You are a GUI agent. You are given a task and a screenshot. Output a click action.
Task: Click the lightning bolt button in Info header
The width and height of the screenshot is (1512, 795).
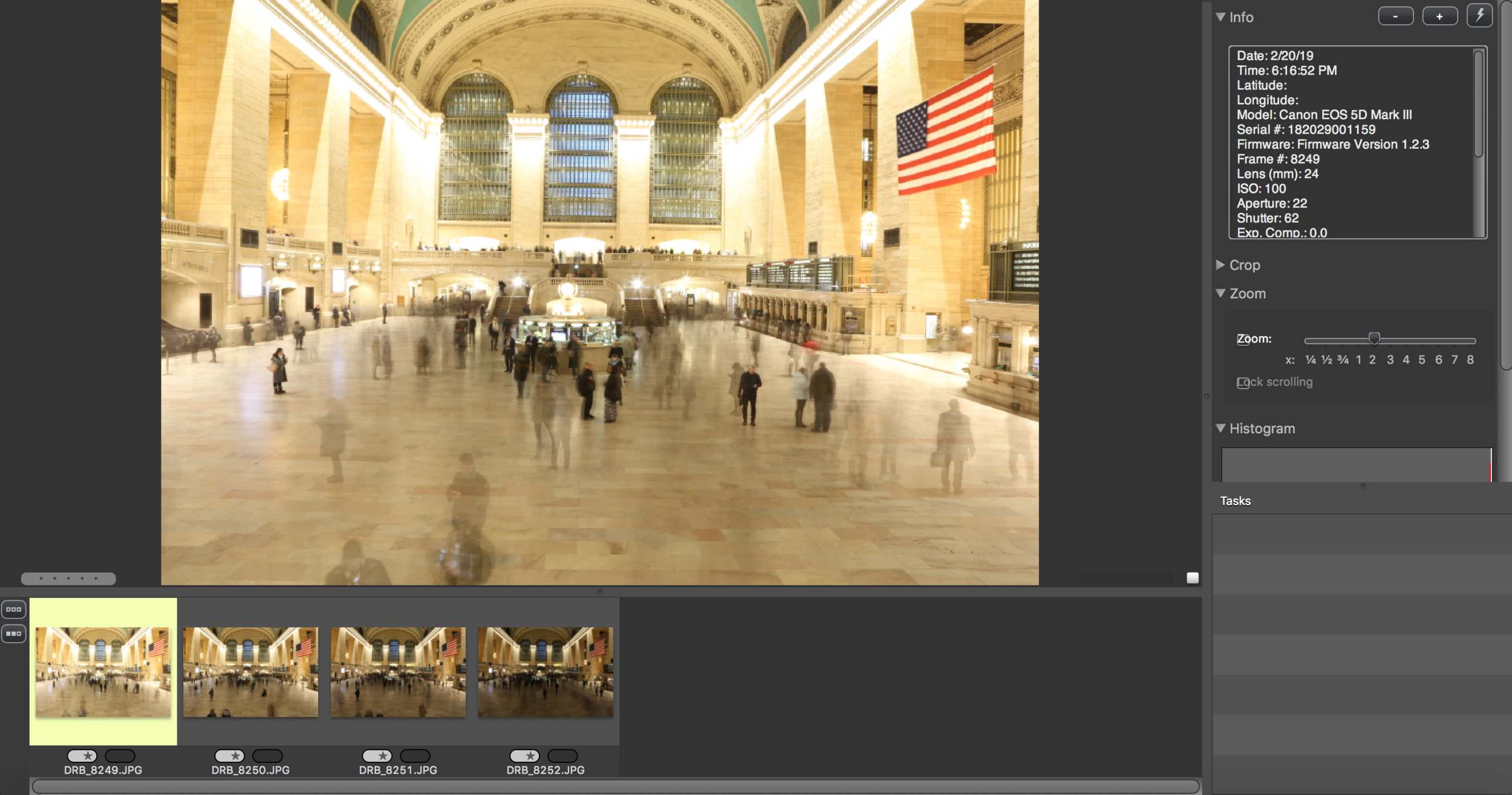click(x=1479, y=16)
